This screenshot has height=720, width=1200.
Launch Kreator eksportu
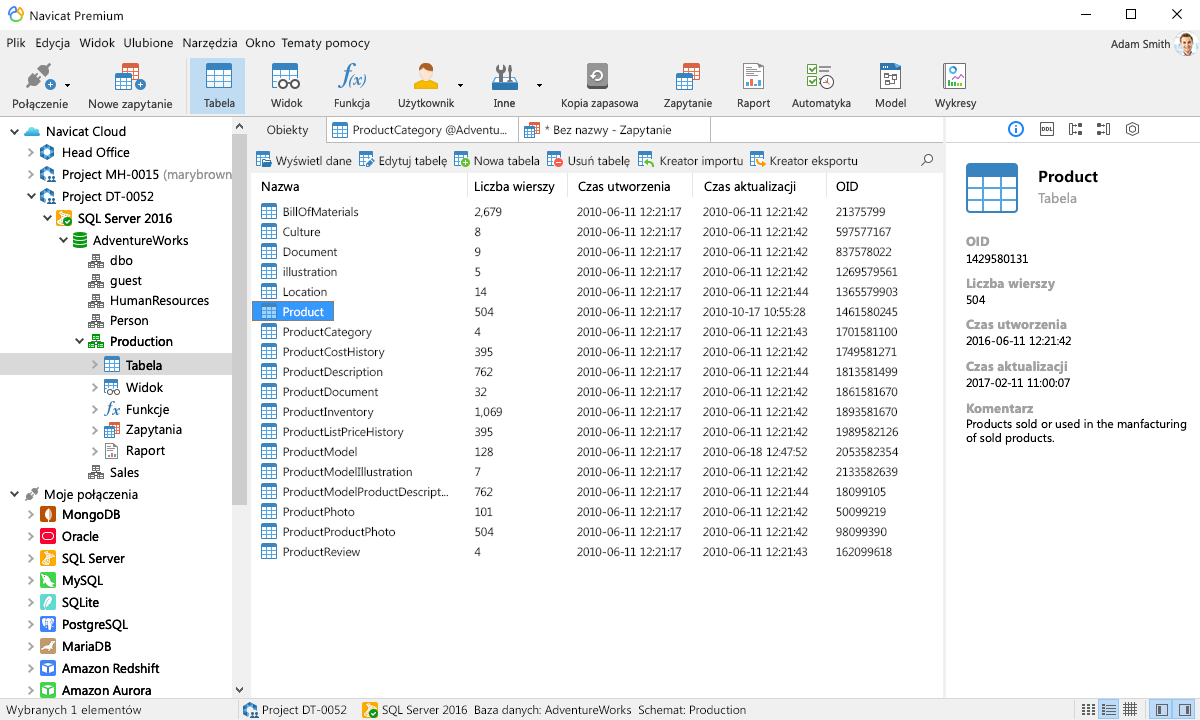[x=804, y=160]
